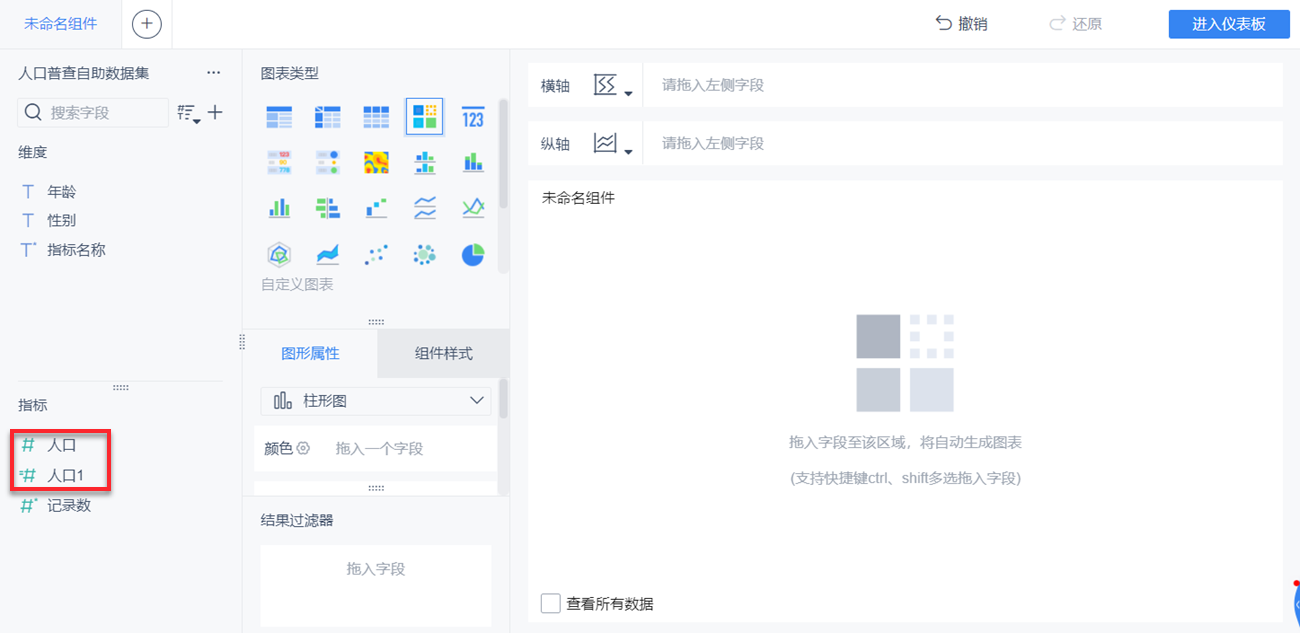The height and width of the screenshot is (633, 1300).
Task: Select the waterfall chart icon
Action: point(376,208)
